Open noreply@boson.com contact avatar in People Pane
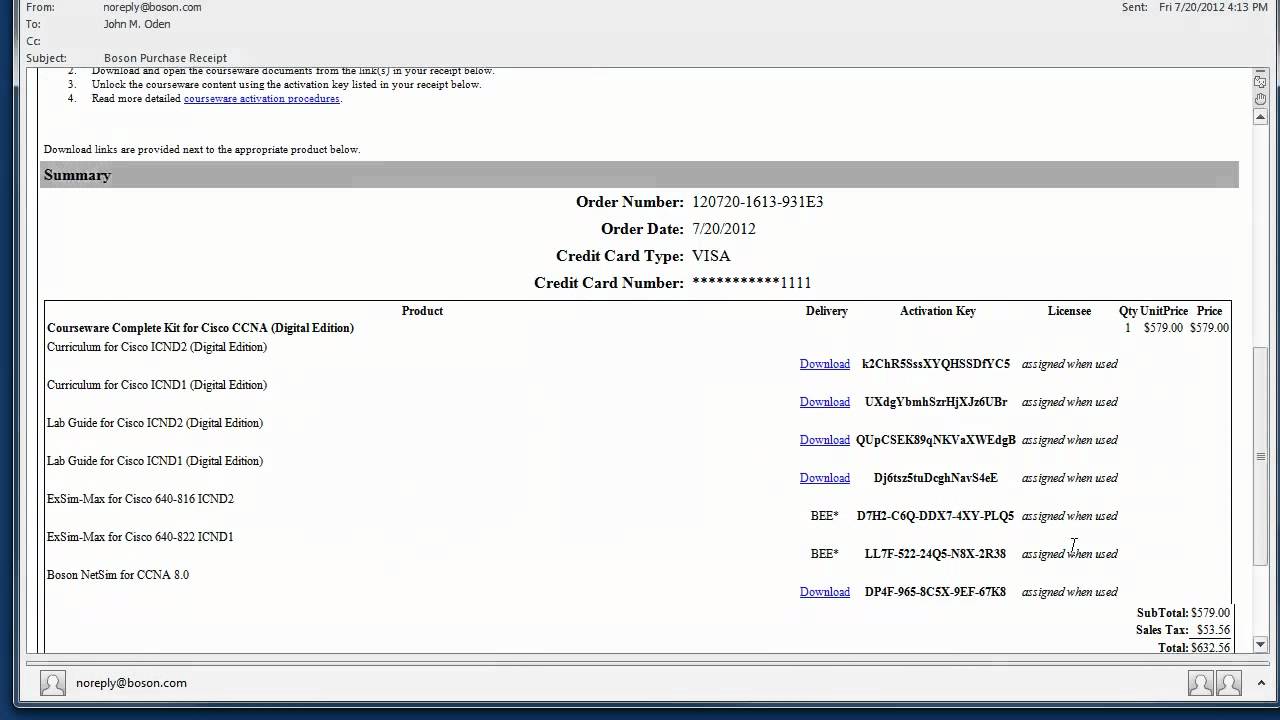1280x720 pixels. [53, 683]
